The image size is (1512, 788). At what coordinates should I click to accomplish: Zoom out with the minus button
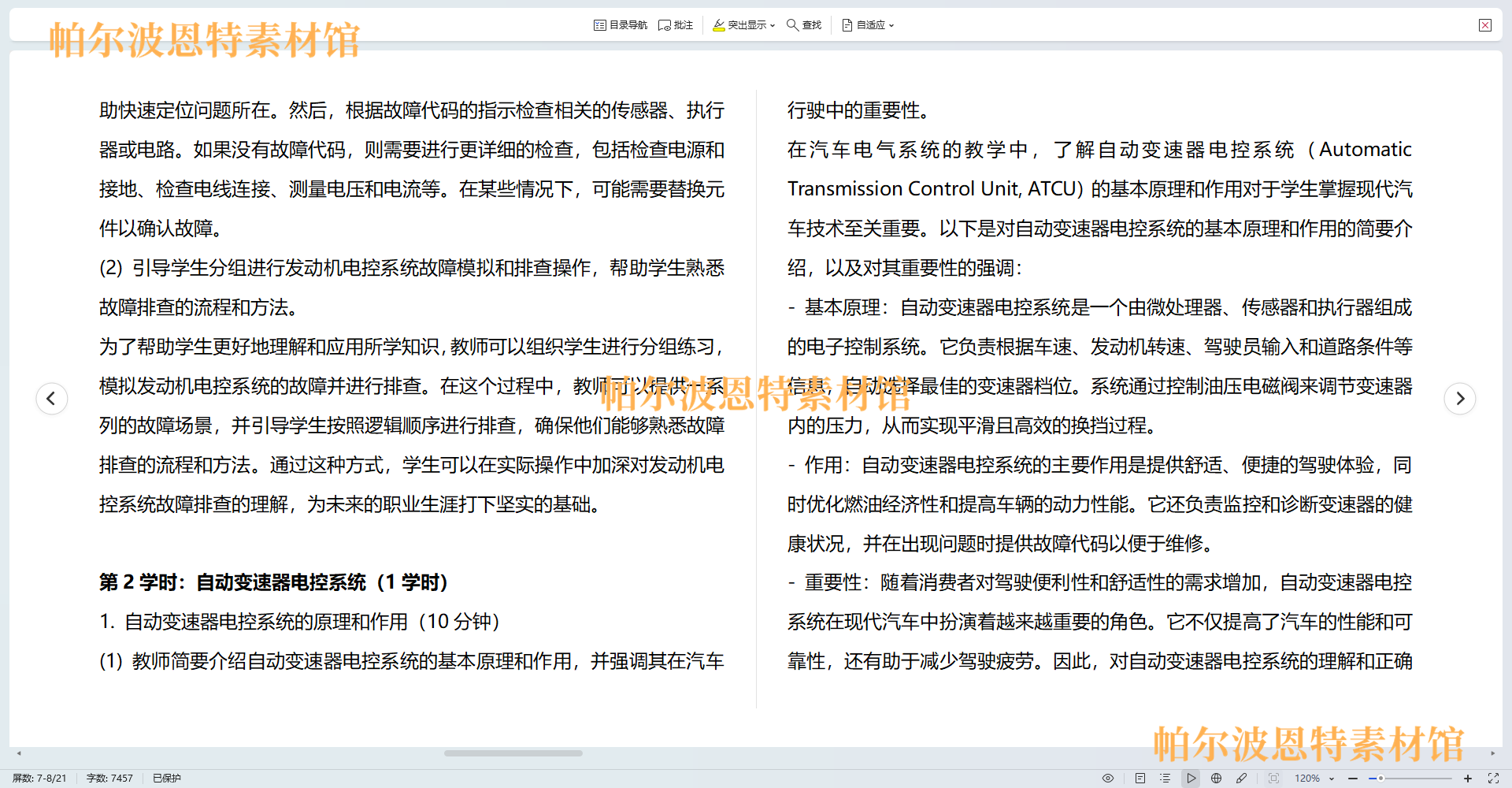[x=1353, y=778]
